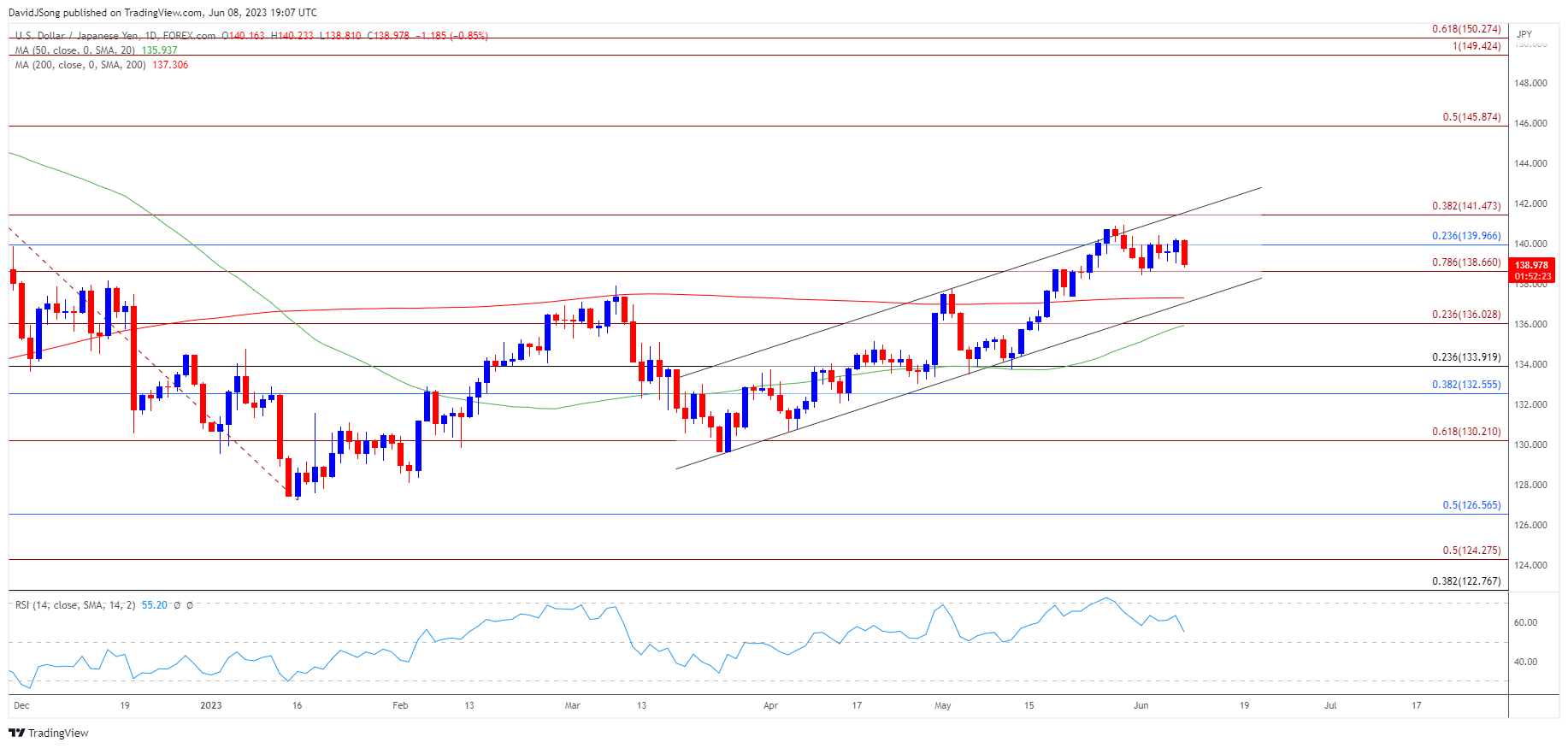Click the red 0.5(124.275) level label
This screenshot has height=748, width=1568.
(x=1471, y=551)
